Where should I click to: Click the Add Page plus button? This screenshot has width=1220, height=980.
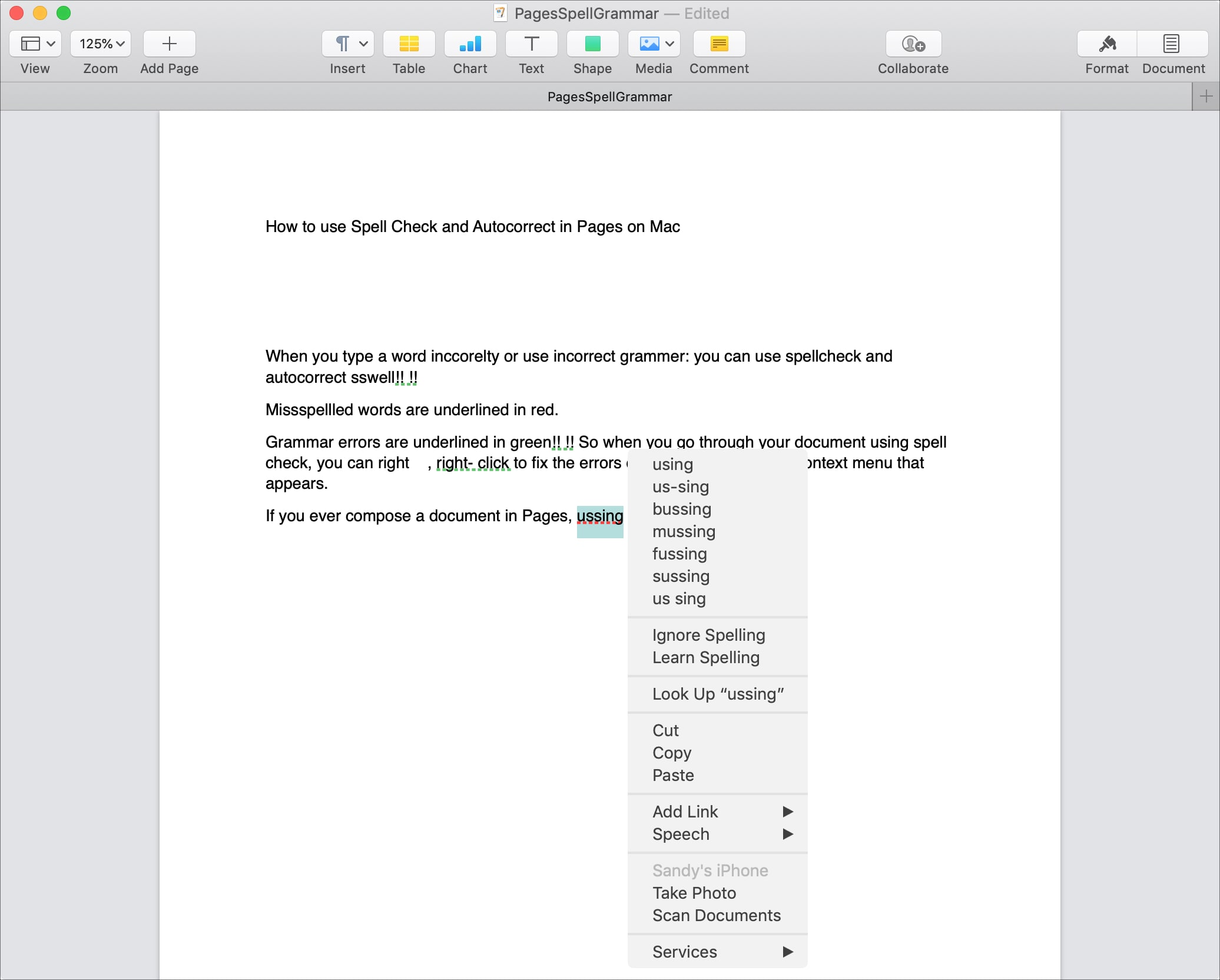[169, 44]
